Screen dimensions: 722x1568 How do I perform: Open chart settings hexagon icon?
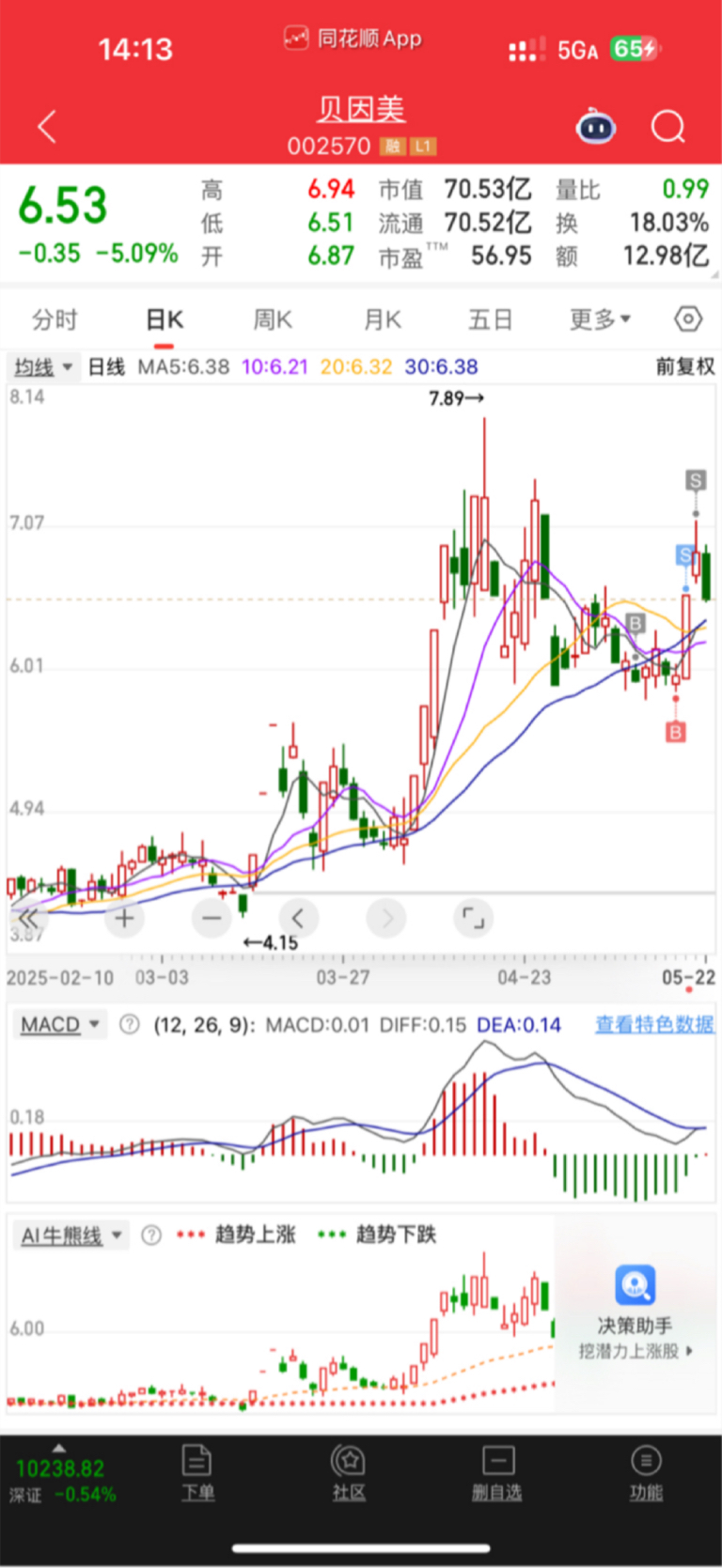[688, 319]
